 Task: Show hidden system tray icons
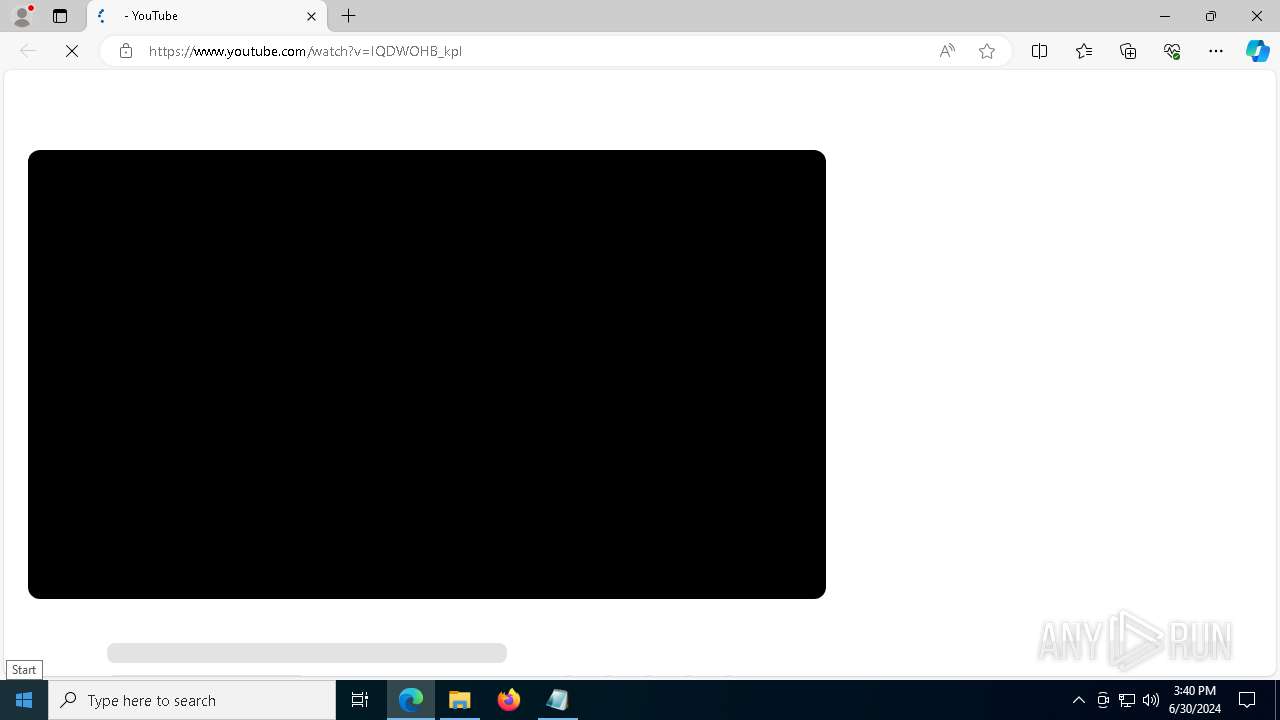[1078, 700]
